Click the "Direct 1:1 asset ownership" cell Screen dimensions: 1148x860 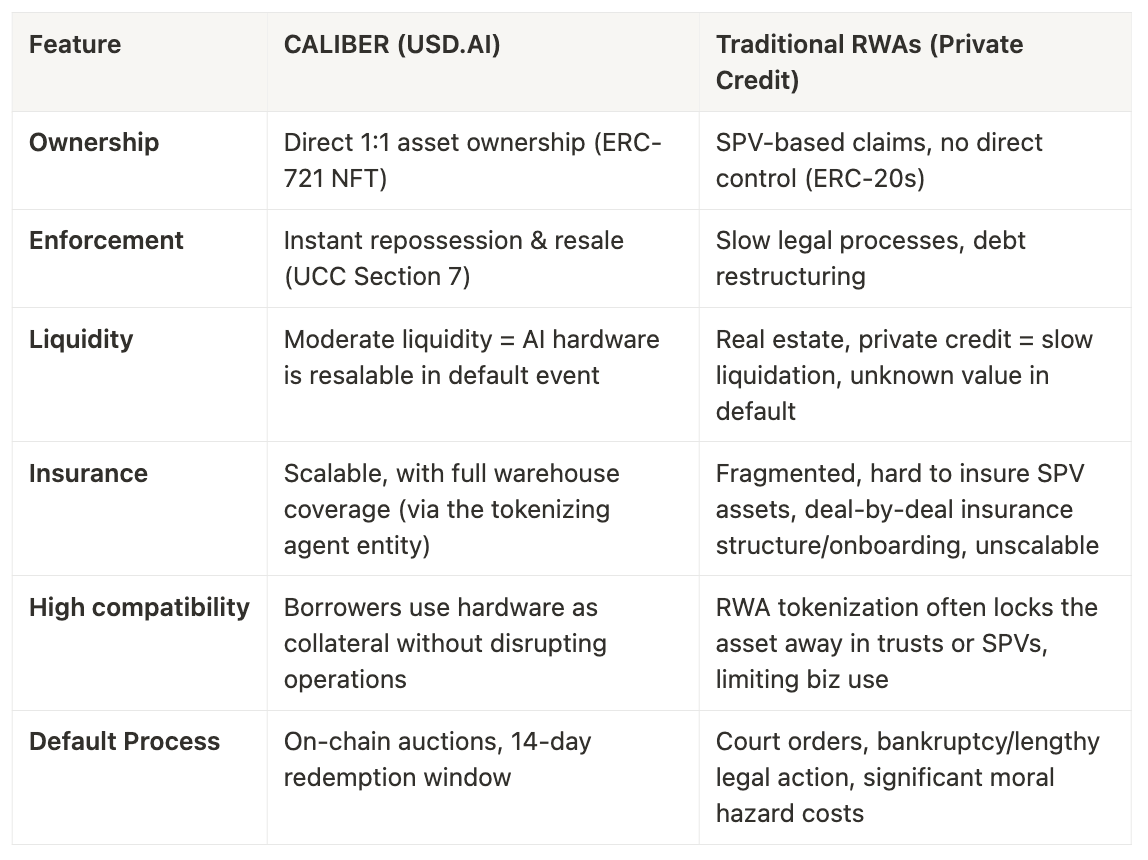472,160
